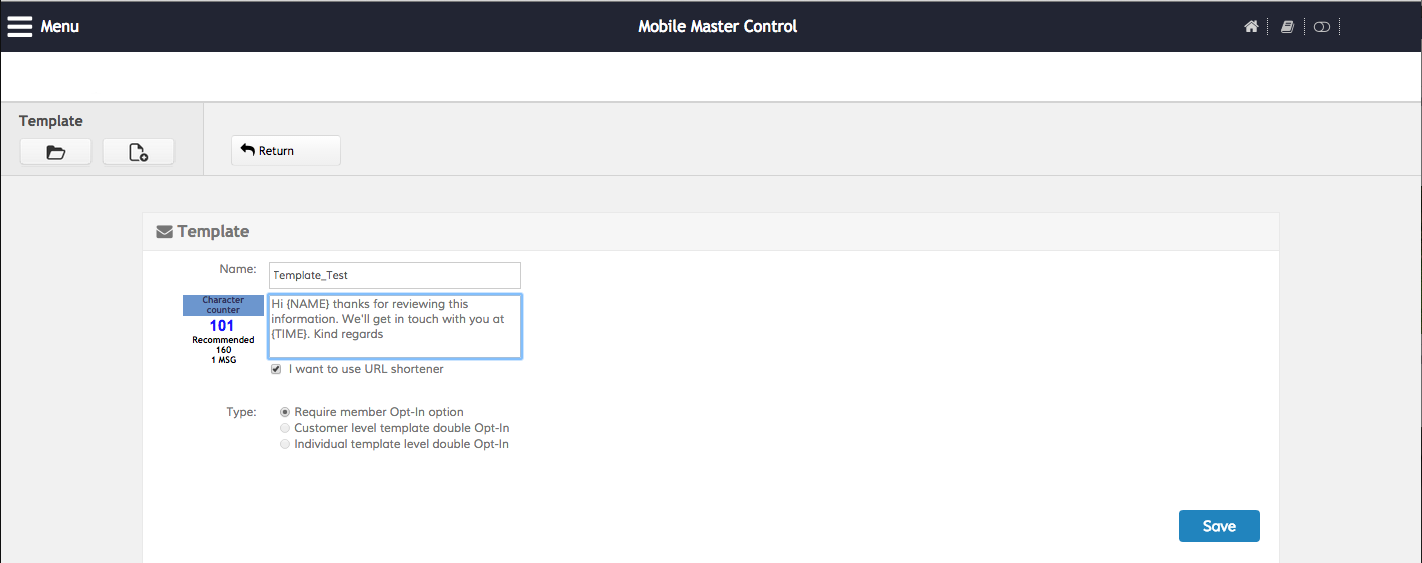1422x563 pixels.
Task: Click the toggle switch icon in header
Action: tap(1322, 27)
